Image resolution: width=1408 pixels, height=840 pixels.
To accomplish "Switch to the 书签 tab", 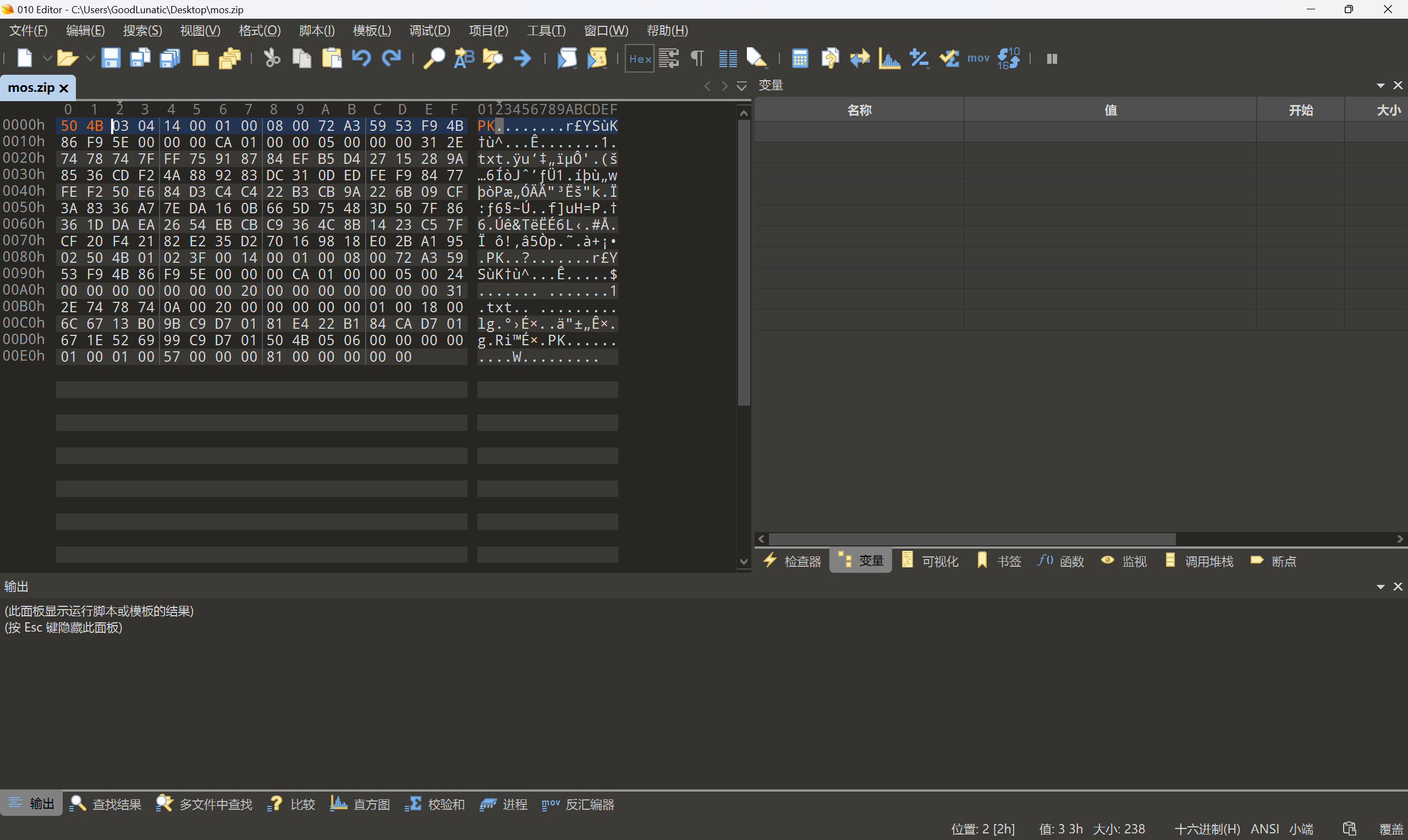I will (999, 561).
